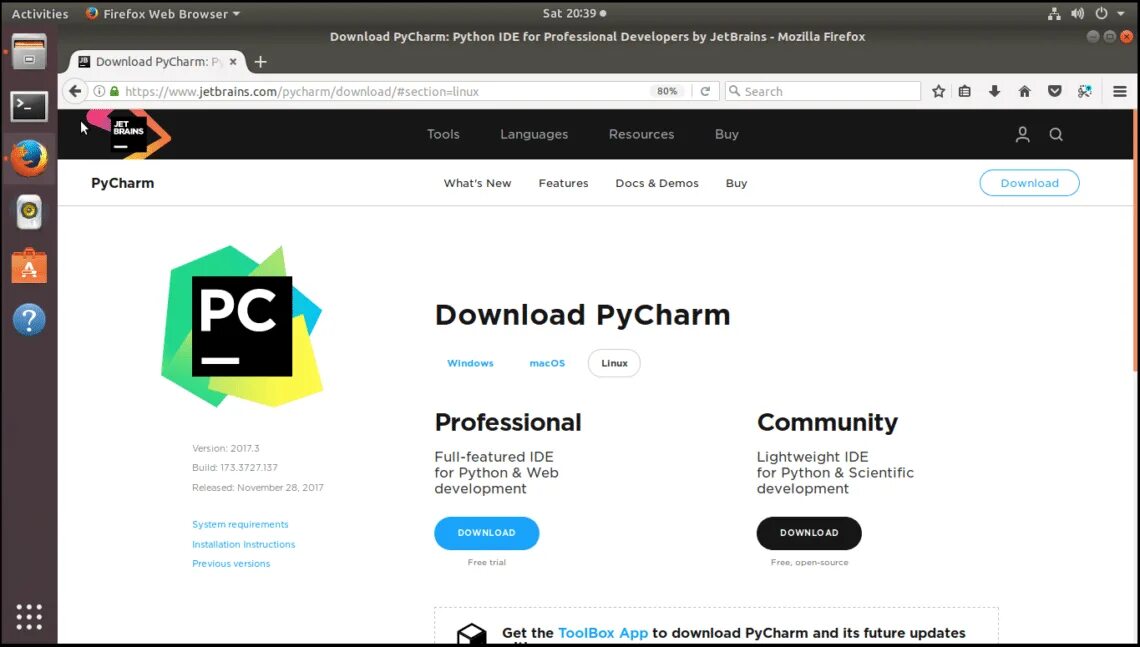Open Previous versions link

point(230,563)
